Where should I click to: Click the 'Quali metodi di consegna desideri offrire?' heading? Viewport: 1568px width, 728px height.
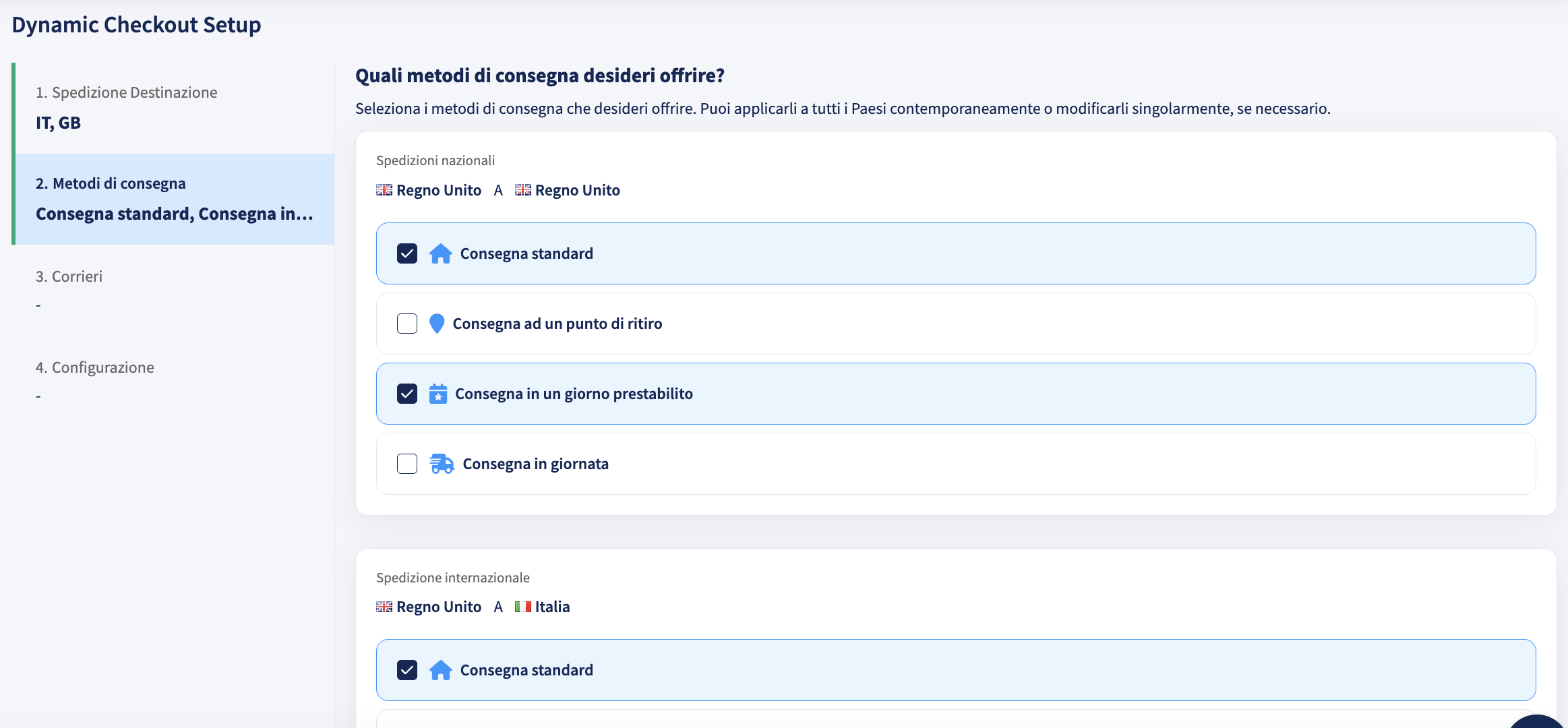pos(540,75)
